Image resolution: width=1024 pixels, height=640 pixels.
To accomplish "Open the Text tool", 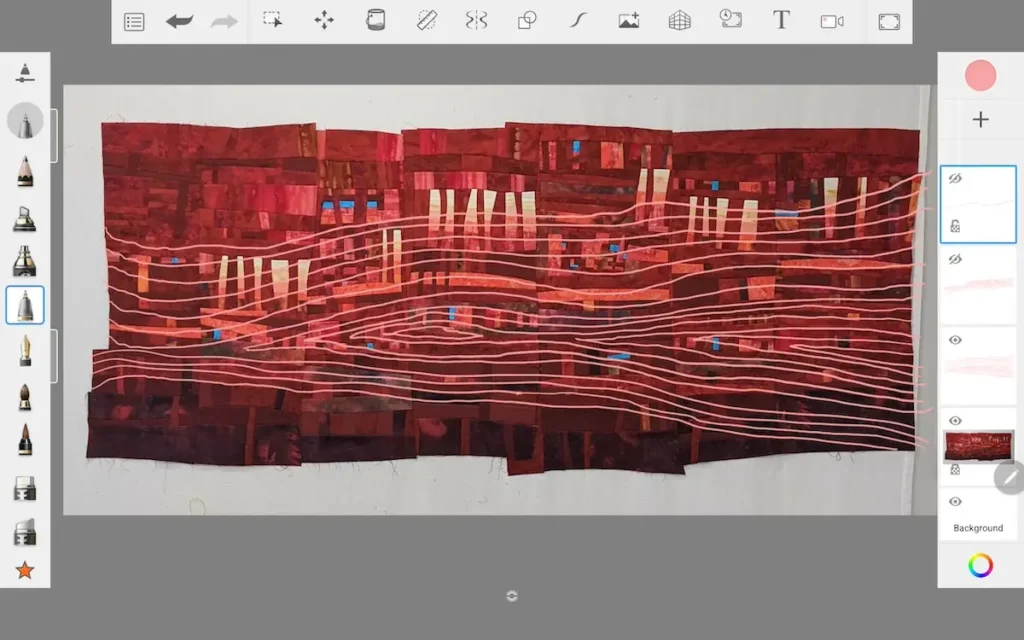I will coord(781,20).
